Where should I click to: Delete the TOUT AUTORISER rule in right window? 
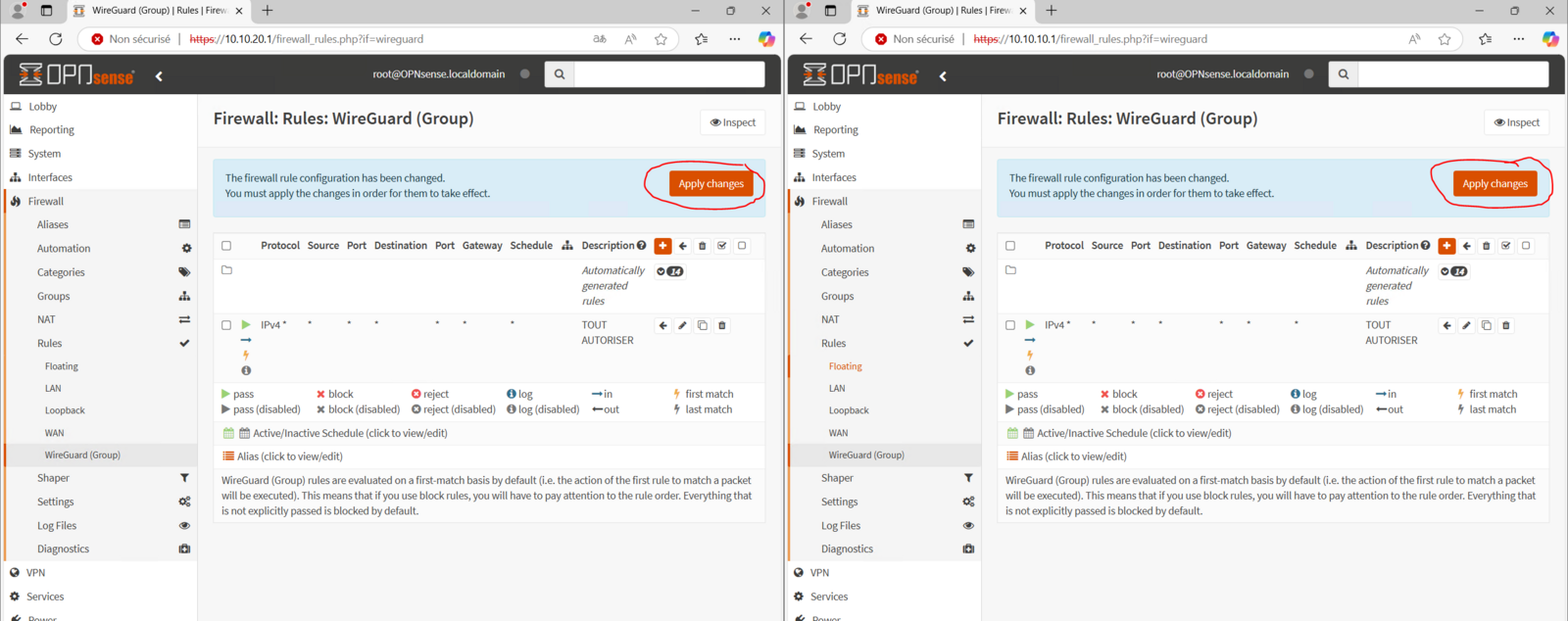1506,325
